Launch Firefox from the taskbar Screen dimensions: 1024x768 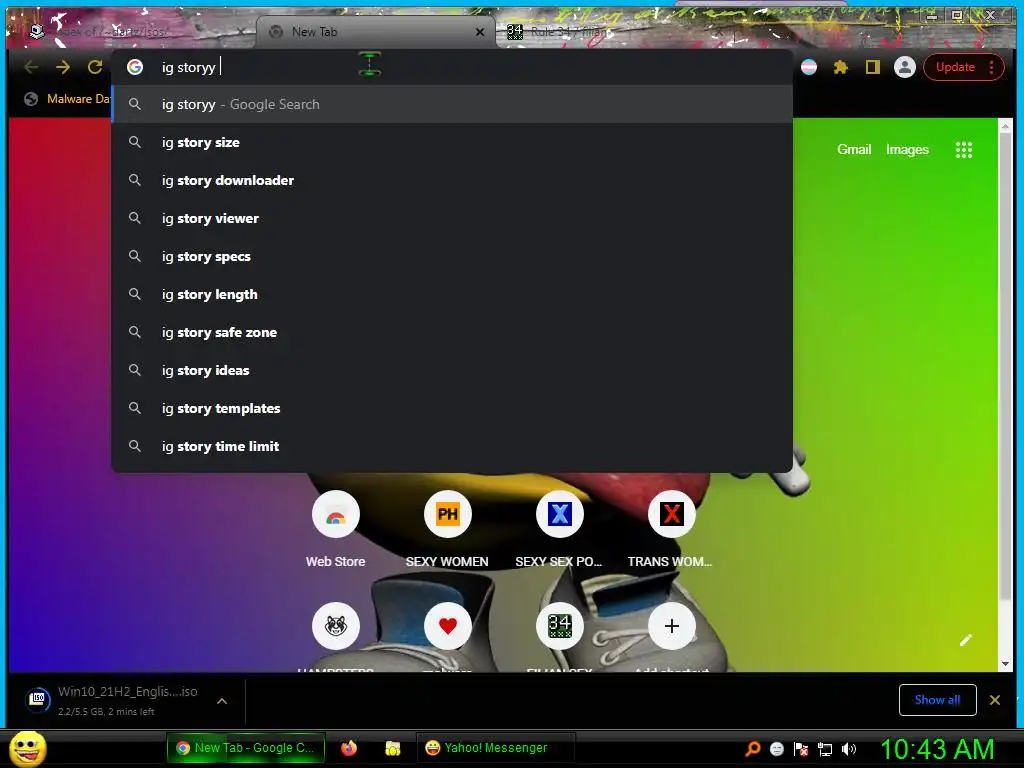click(x=349, y=748)
